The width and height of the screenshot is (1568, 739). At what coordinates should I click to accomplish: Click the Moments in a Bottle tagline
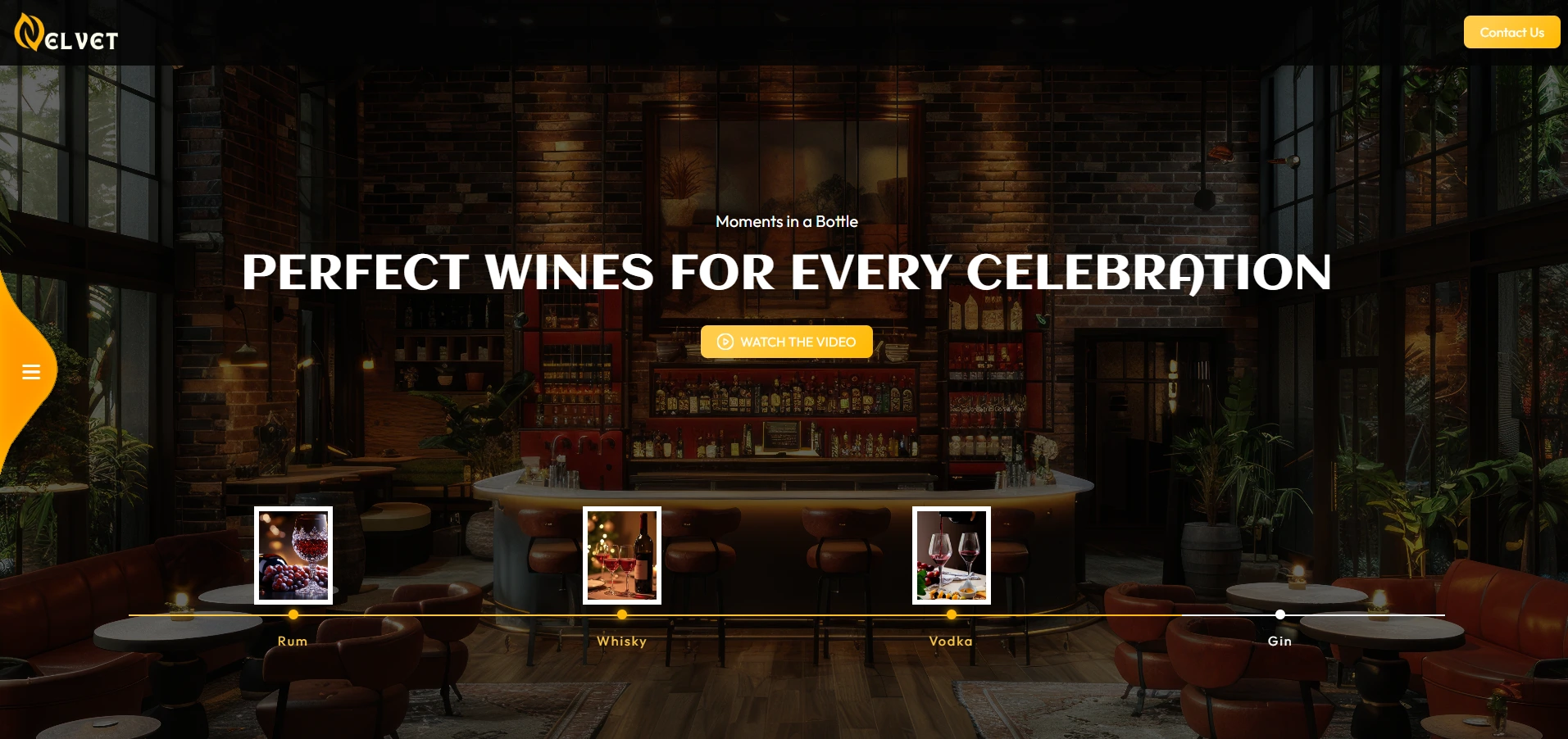click(787, 221)
